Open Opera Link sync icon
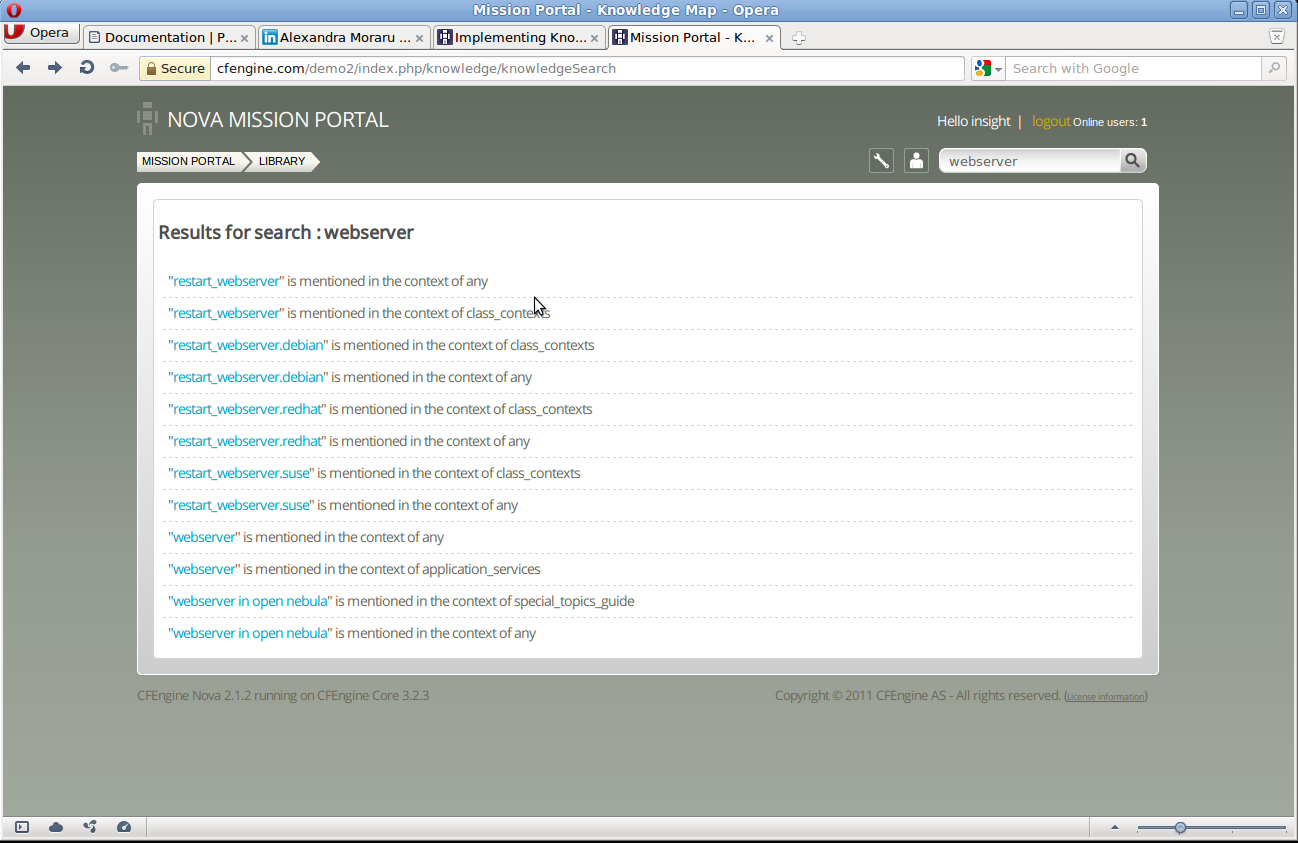 [x=90, y=827]
